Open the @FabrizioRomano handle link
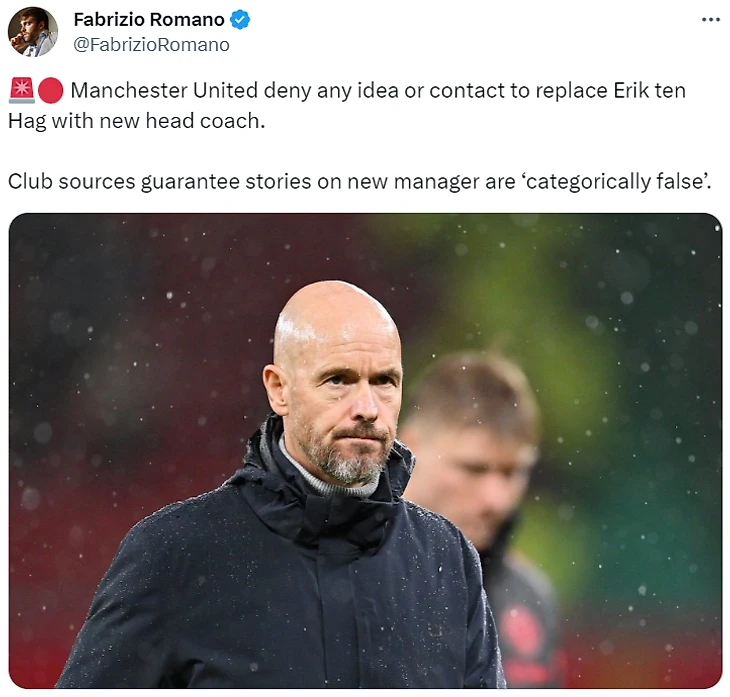Image resolution: width=730 pixels, height=697 pixels. click(x=151, y=45)
